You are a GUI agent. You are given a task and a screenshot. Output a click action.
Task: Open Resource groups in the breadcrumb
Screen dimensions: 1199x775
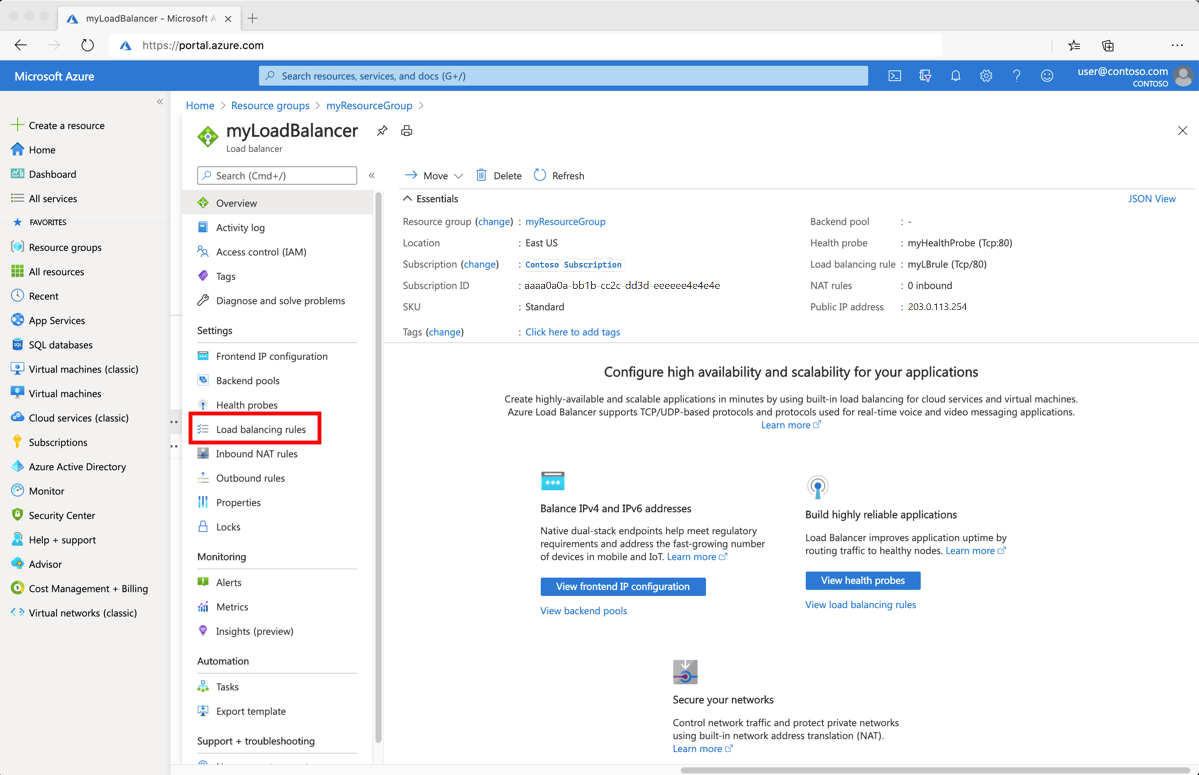[x=270, y=105]
